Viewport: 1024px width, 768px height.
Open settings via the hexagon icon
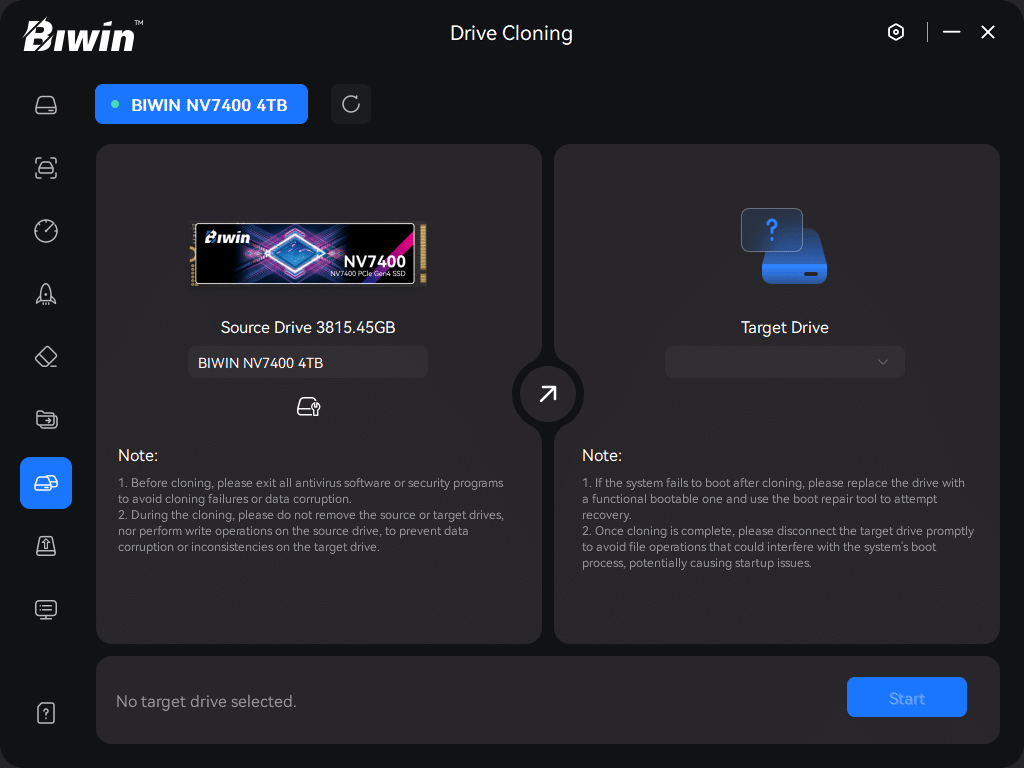pyautogui.click(x=896, y=32)
